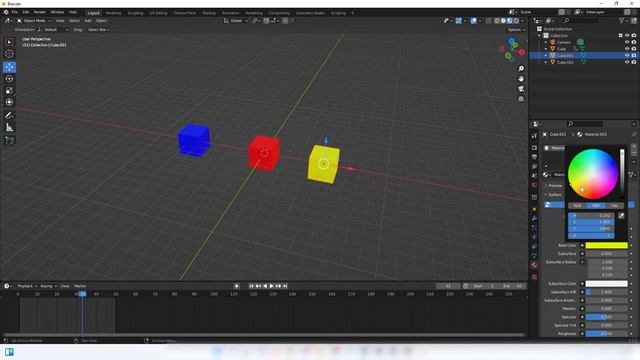640x360 pixels.
Task: Play the animation forward
Action: point(271,286)
